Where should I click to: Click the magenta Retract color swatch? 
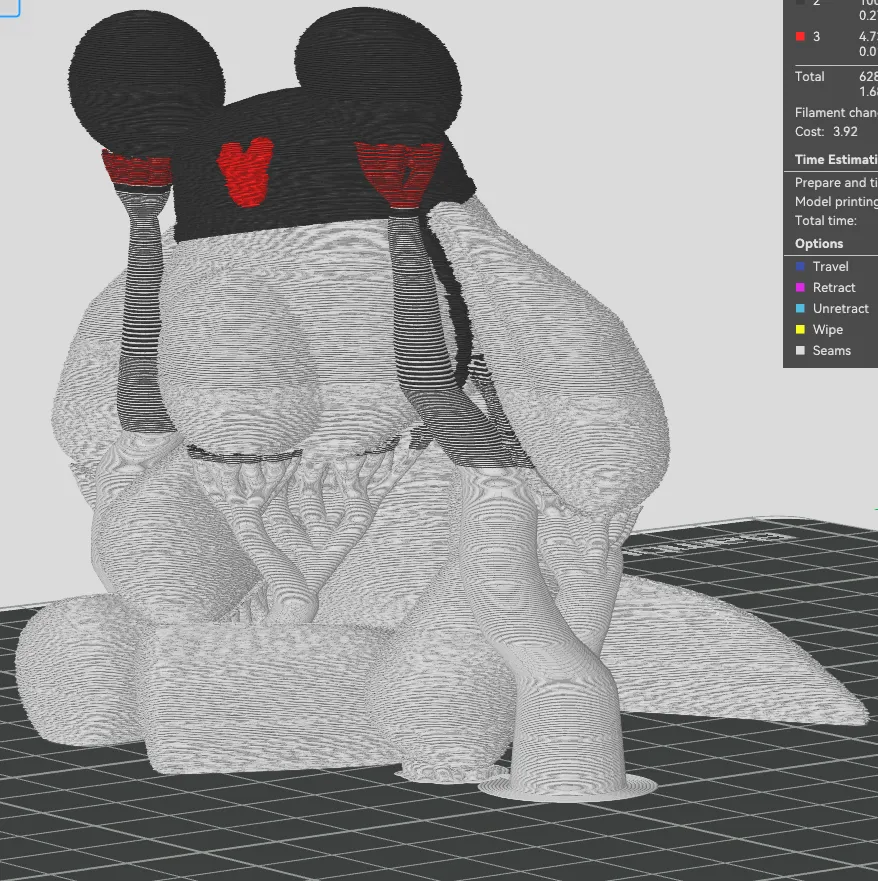[800, 287]
